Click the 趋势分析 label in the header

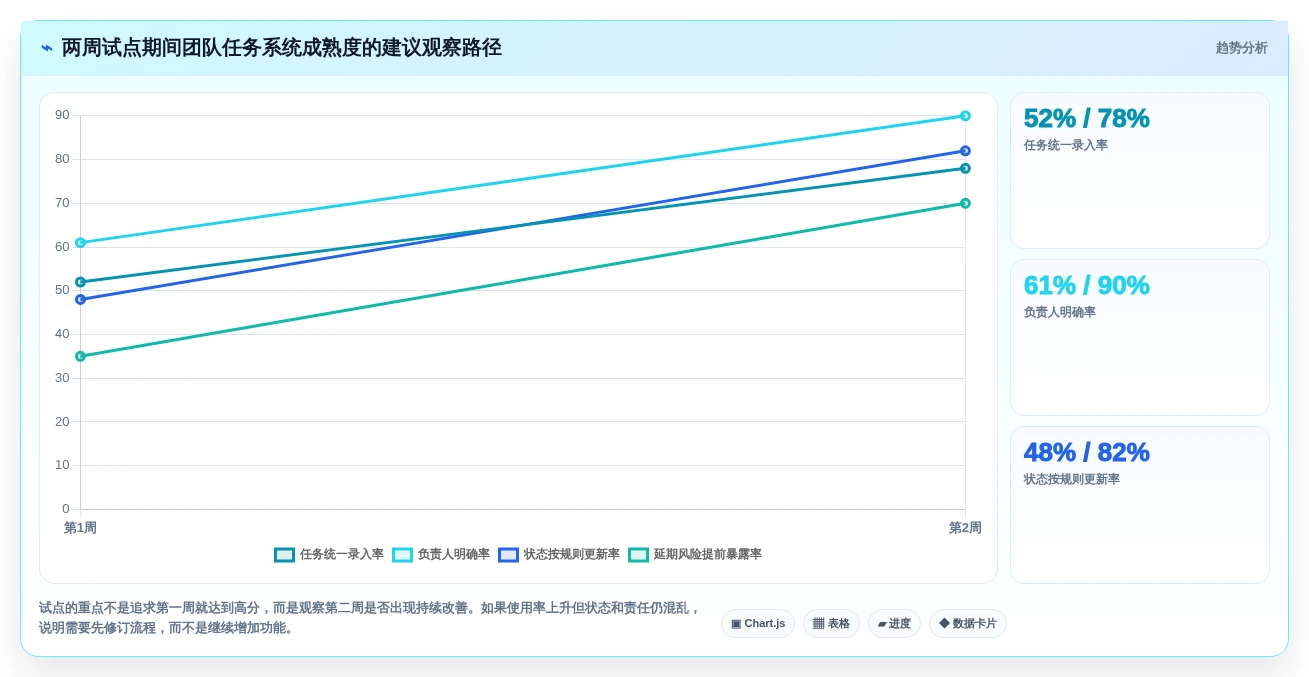[x=1241, y=48]
